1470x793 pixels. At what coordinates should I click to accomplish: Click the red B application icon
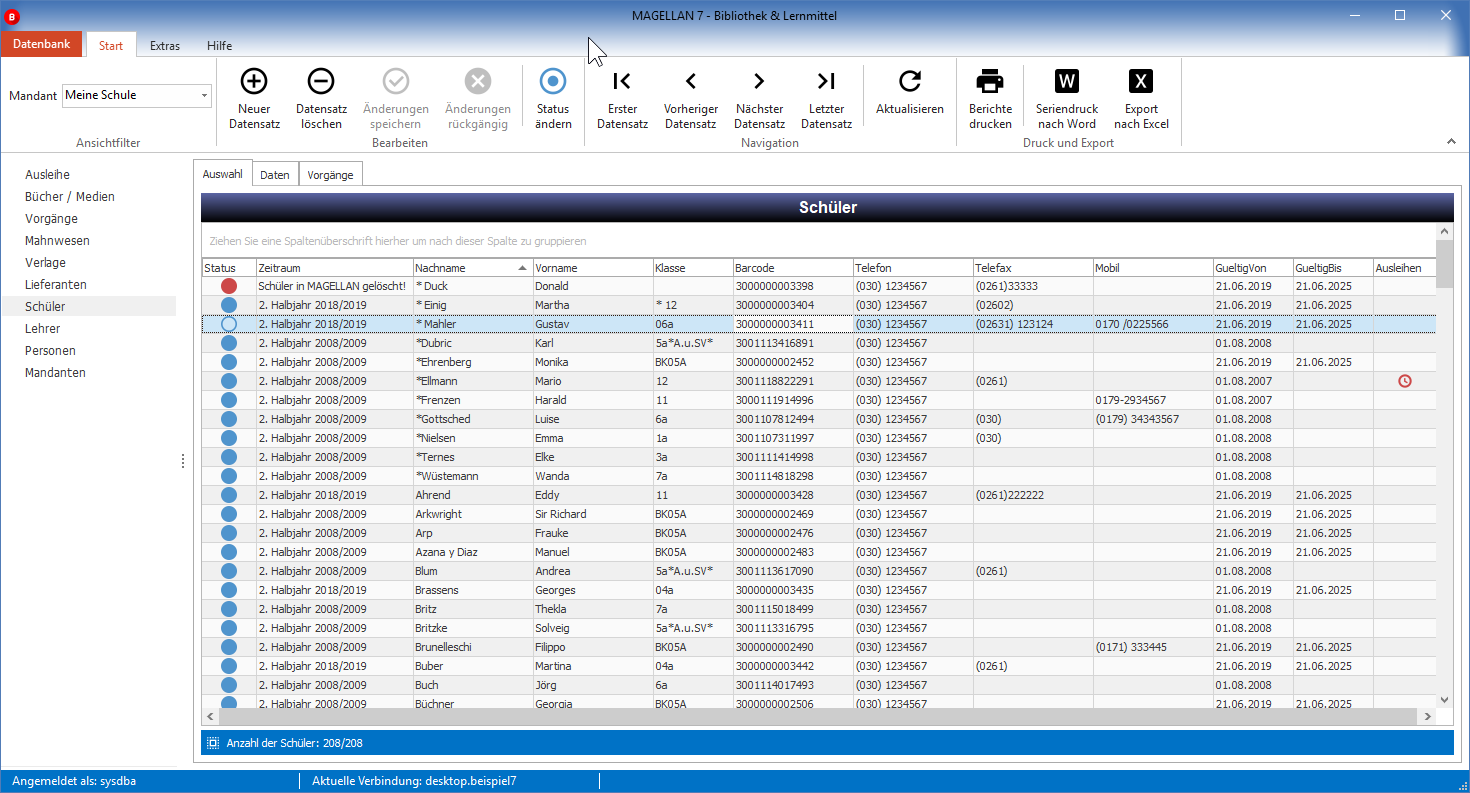click(13, 16)
